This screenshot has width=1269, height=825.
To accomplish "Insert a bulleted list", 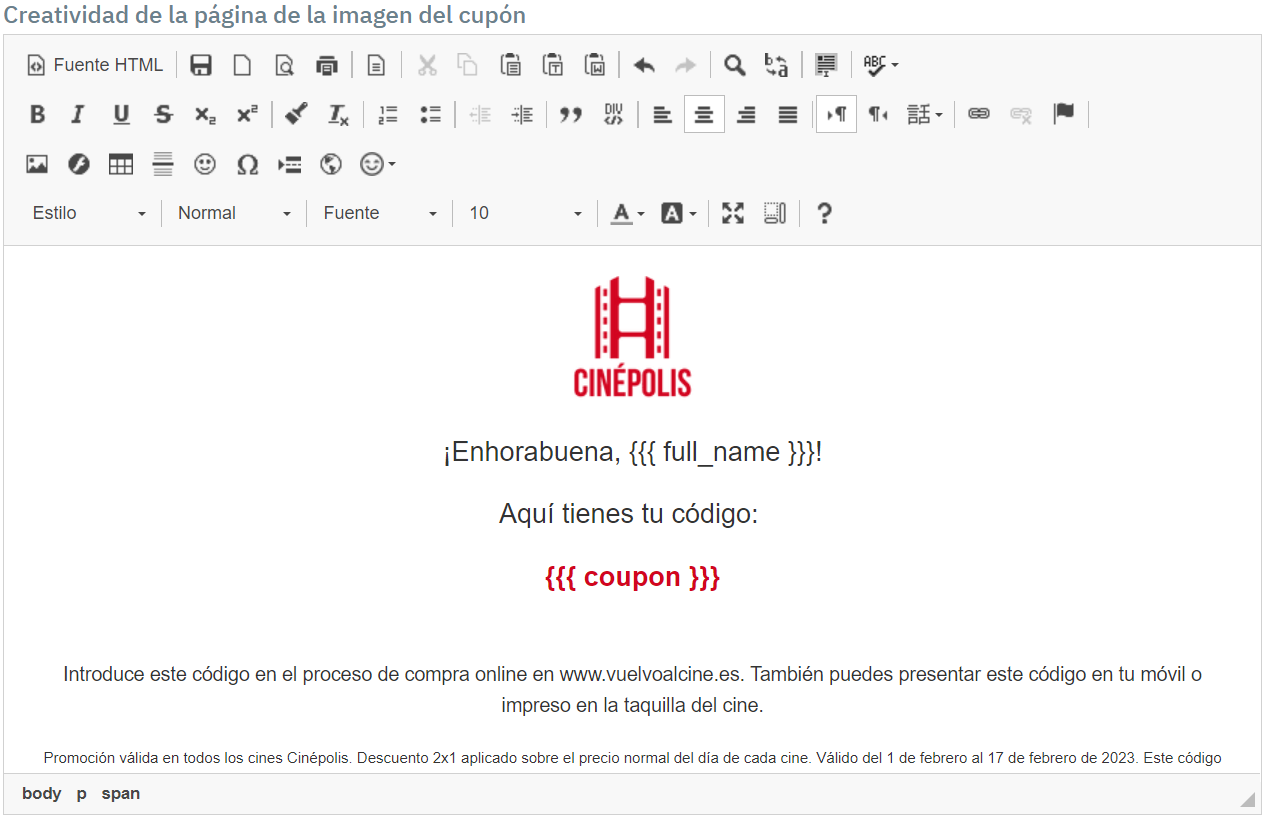I will 430,114.
